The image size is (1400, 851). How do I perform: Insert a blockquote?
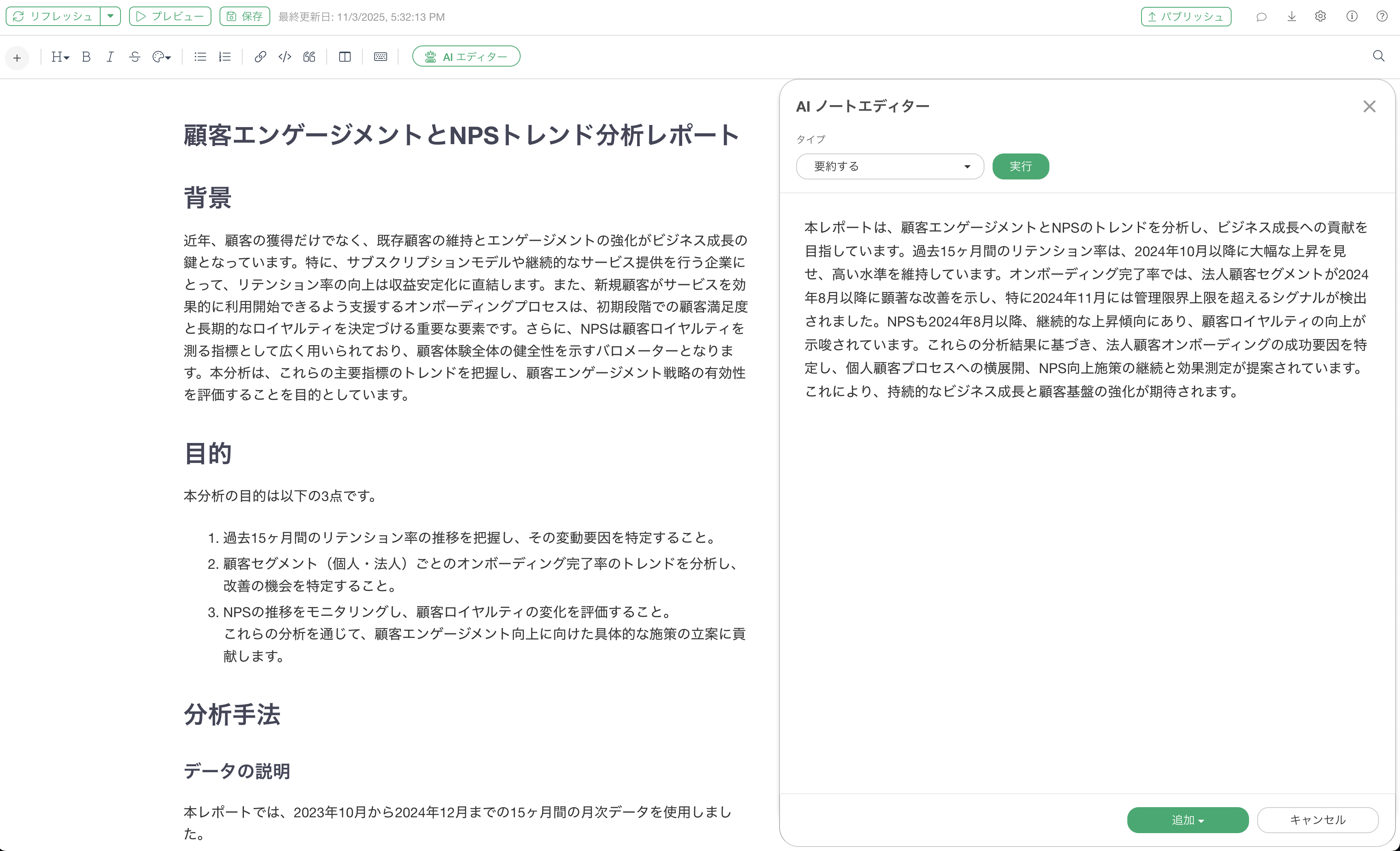[309, 57]
